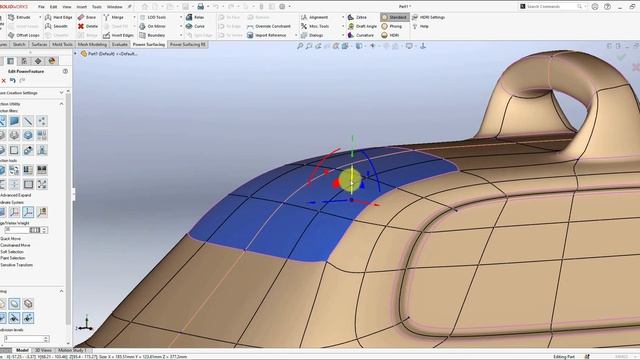The width and height of the screenshot is (640, 360).
Task: Toggle the Constrained Move option
Action: click(15, 245)
